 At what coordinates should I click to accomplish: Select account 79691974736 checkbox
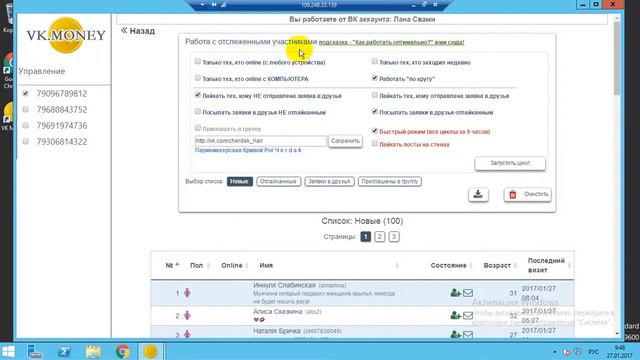coord(26,125)
